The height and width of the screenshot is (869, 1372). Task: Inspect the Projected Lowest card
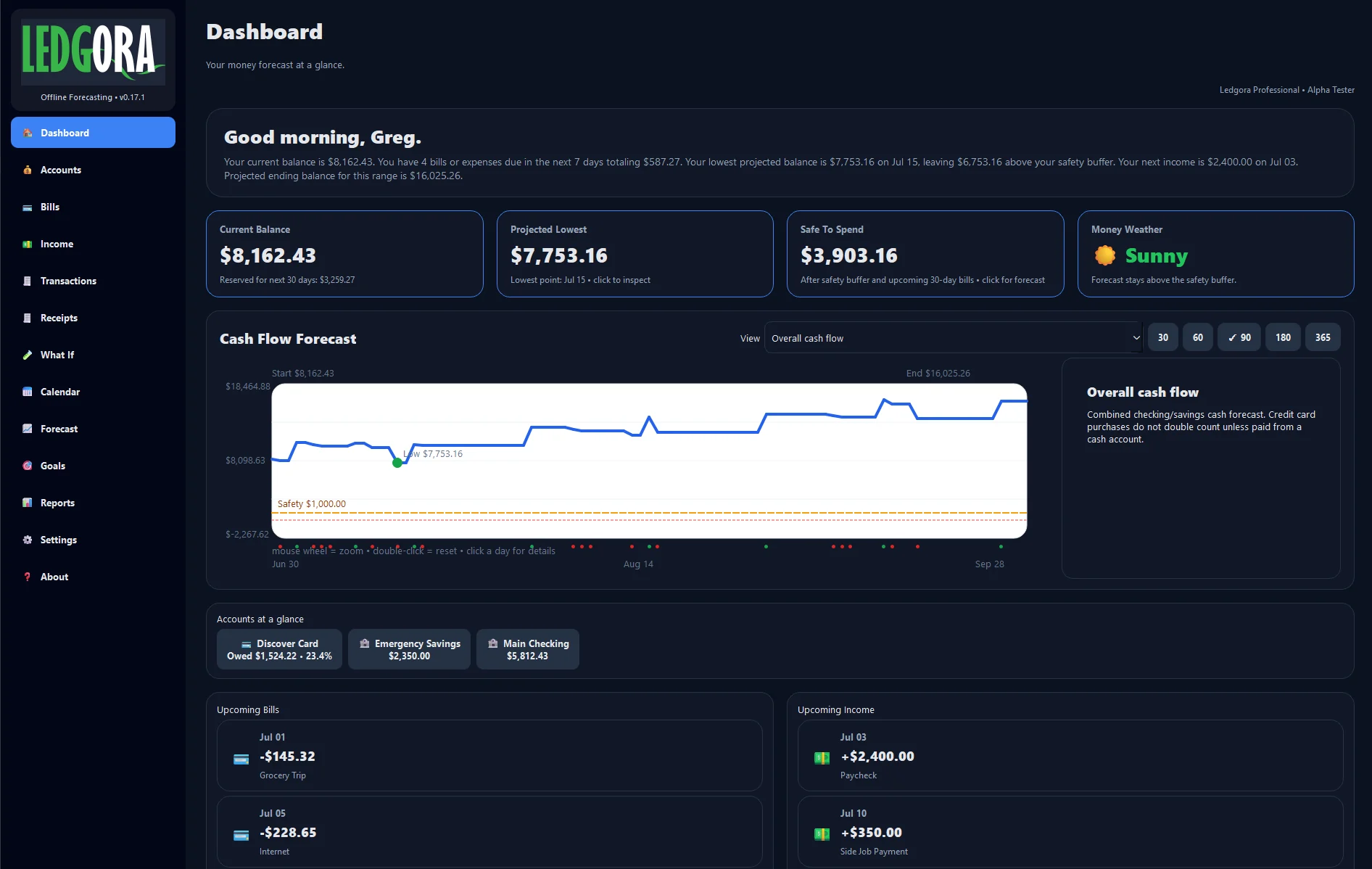tap(635, 254)
